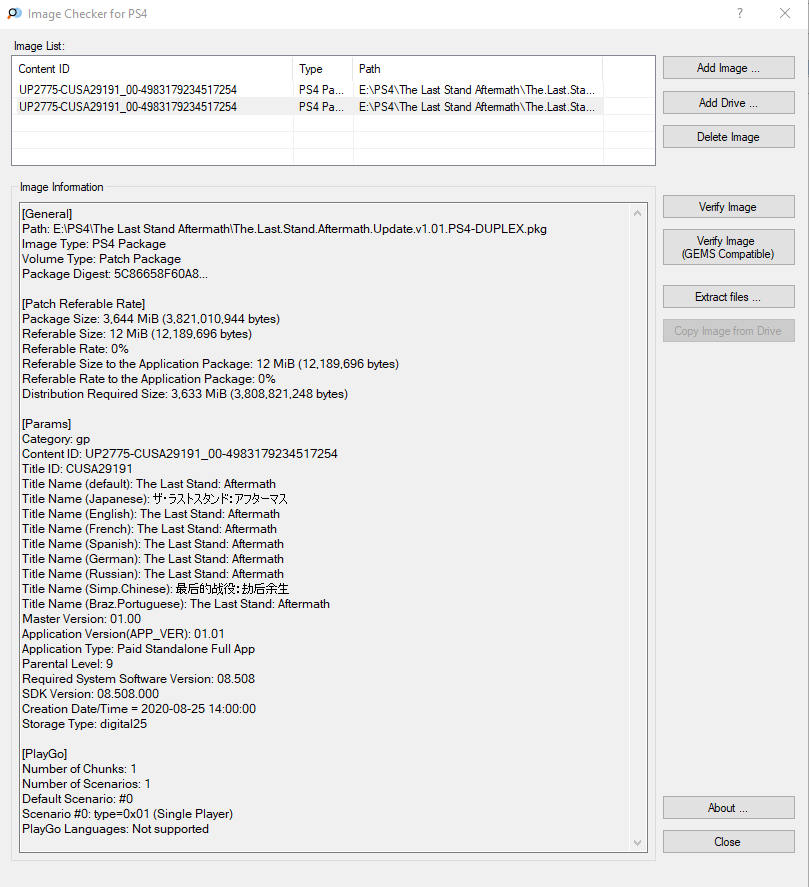Click the Category: gp line
This screenshot has width=809, height=887.
[x=56, y=439]
